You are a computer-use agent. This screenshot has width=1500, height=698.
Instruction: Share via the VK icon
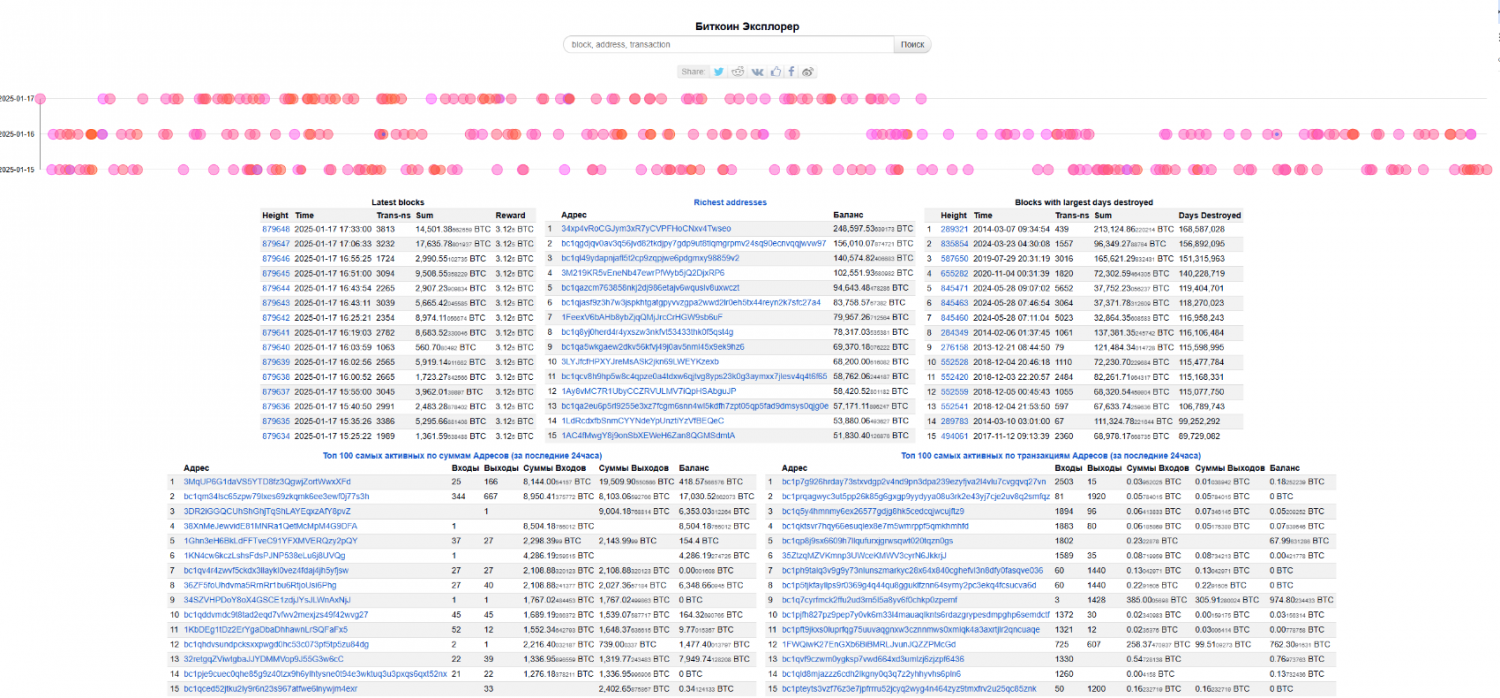tap(757, 72)
